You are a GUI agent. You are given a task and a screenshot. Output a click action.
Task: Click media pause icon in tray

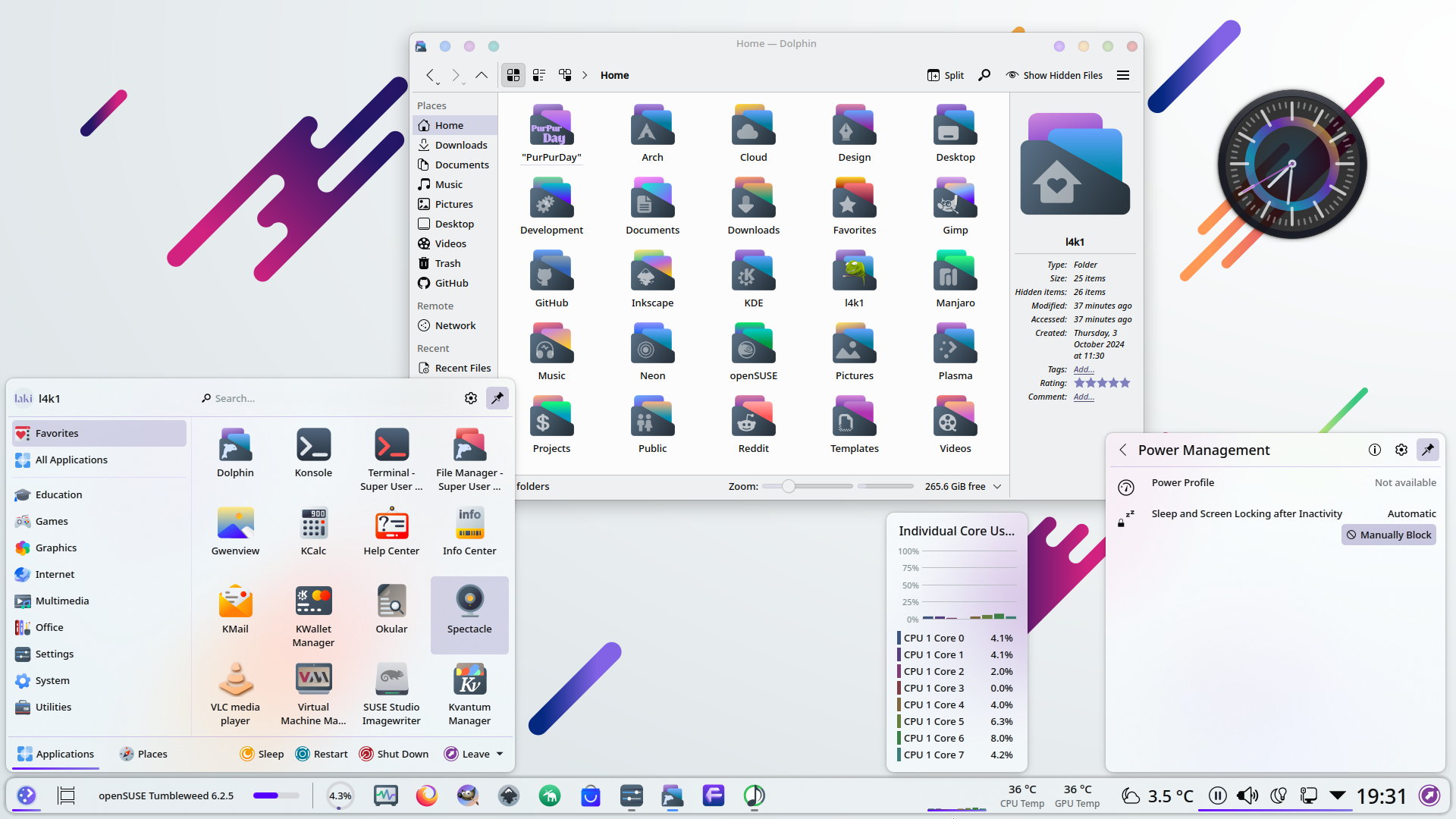coord(1218,795)
